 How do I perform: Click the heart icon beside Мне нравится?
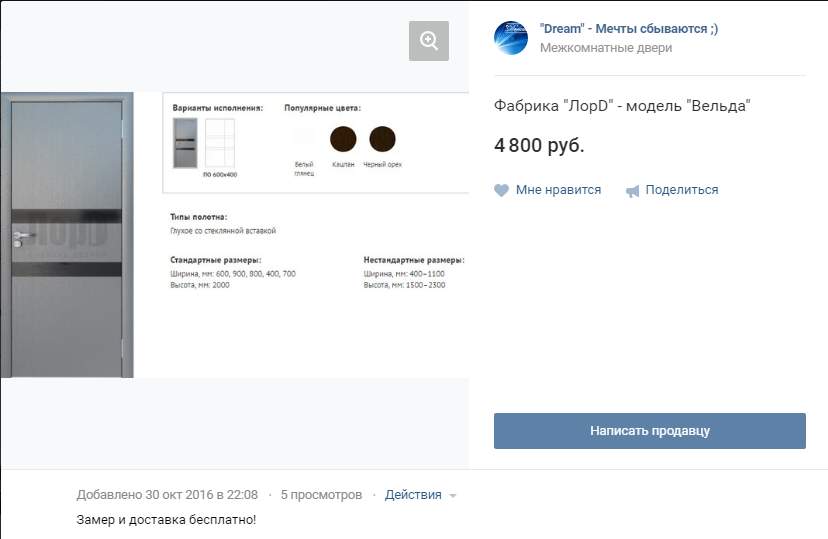coord(501,190)
